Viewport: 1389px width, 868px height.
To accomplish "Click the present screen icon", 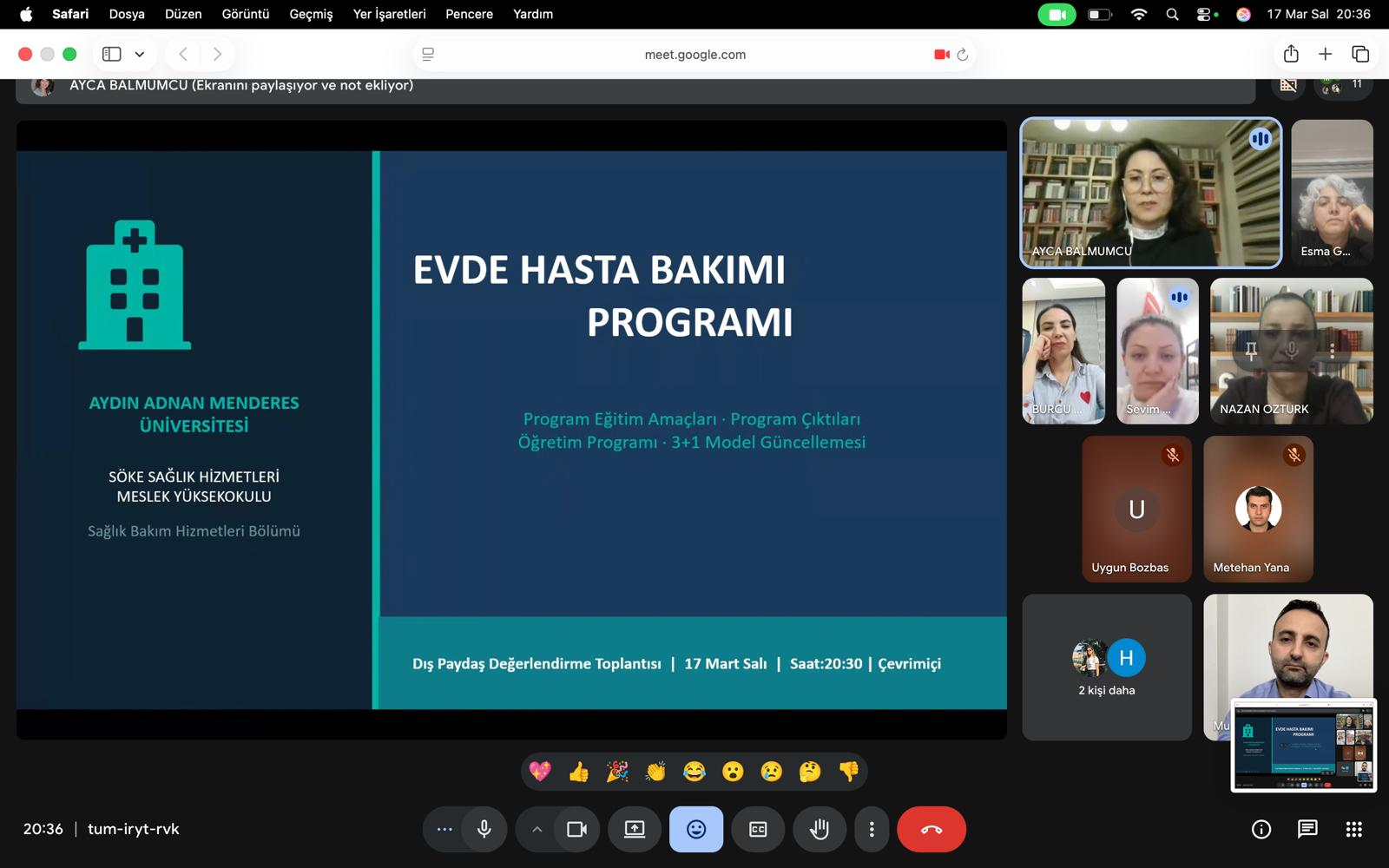I will click(635, 829).
